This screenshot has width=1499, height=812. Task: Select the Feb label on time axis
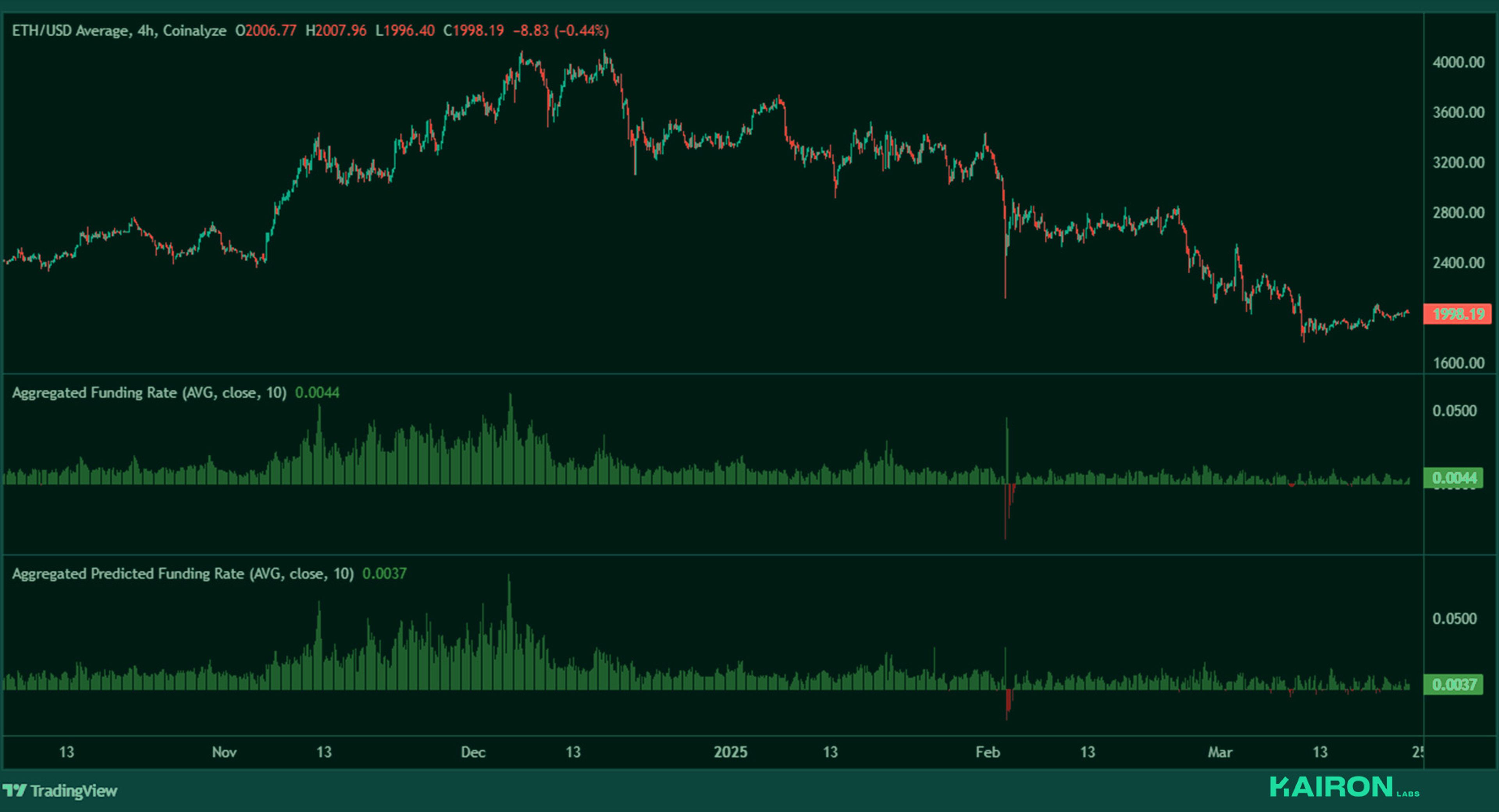[988, 752]
